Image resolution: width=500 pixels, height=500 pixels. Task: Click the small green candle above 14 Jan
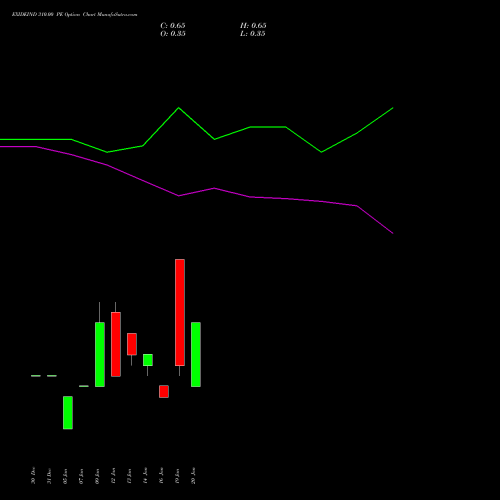[x=148, y=360]
